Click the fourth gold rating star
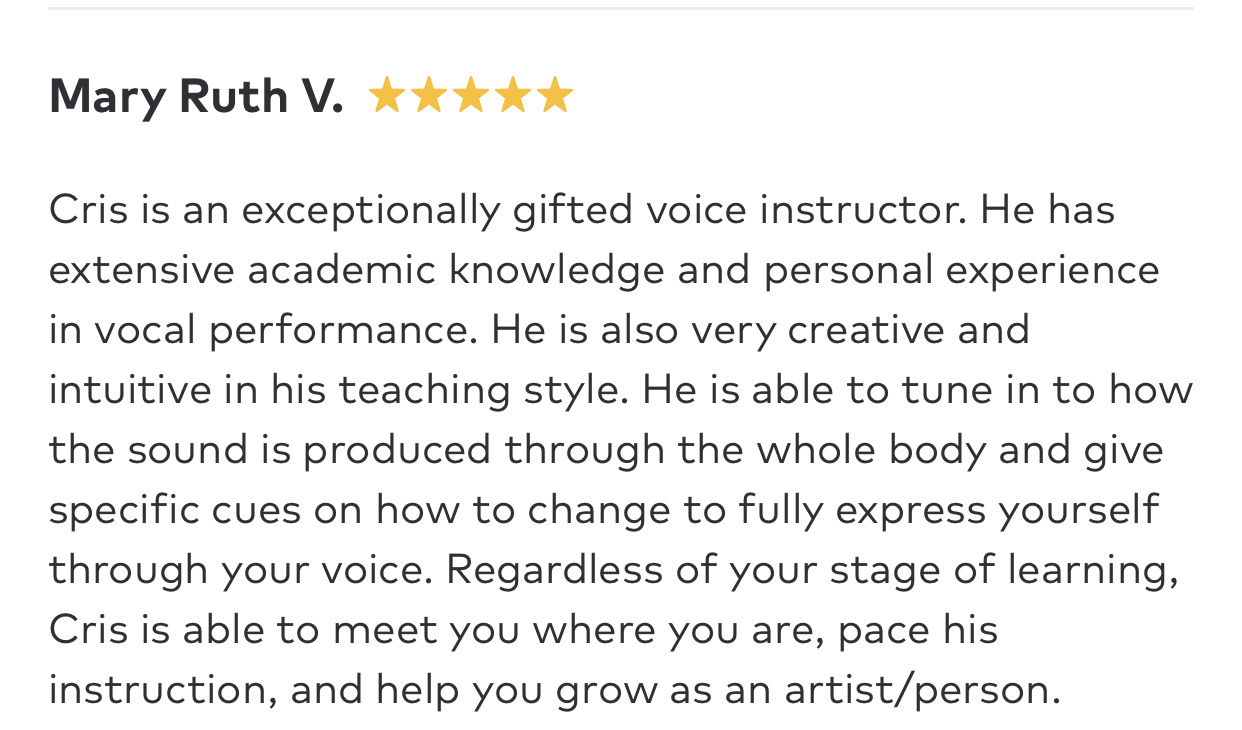 click(x=512, y=96)
